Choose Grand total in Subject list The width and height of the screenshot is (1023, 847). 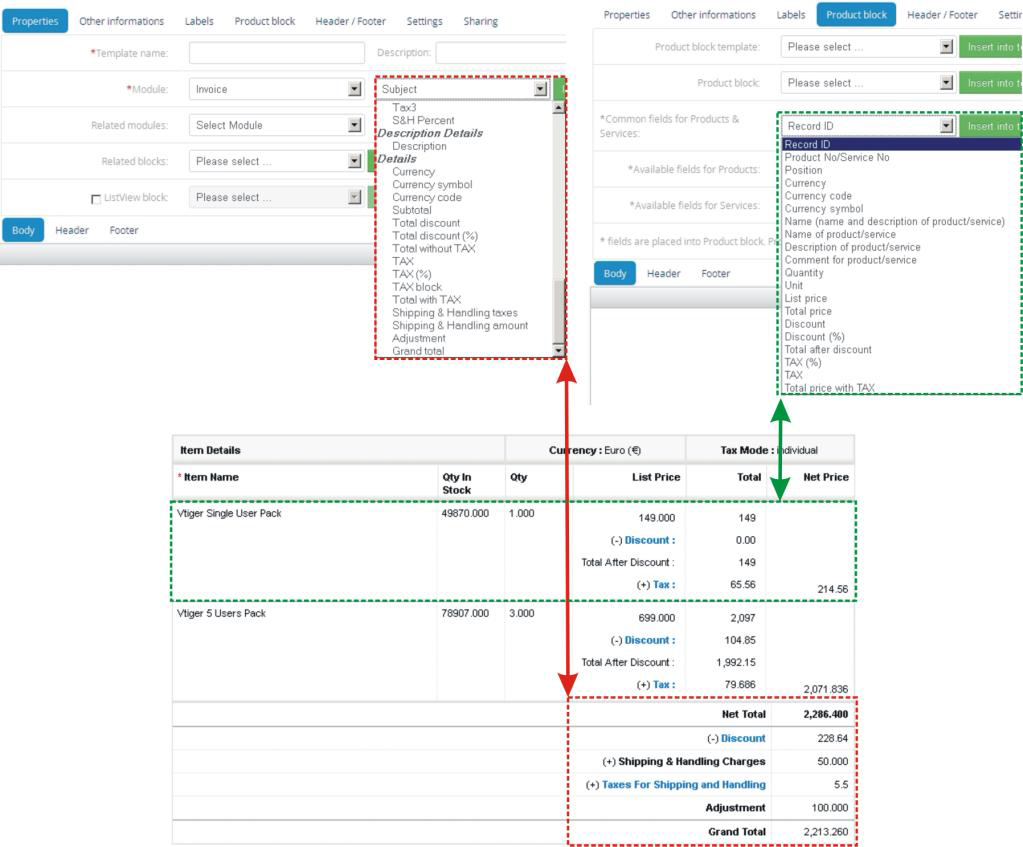point(418,351)
